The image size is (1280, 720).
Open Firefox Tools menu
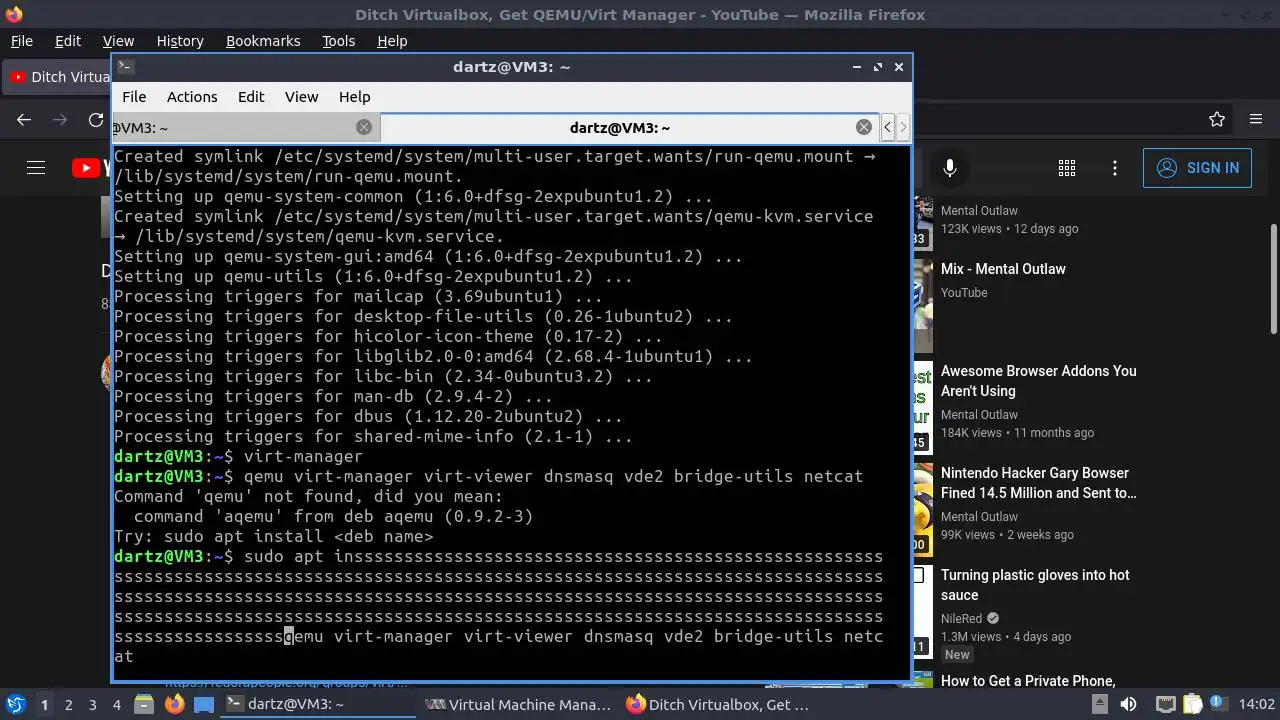click(x=338, y=41)
